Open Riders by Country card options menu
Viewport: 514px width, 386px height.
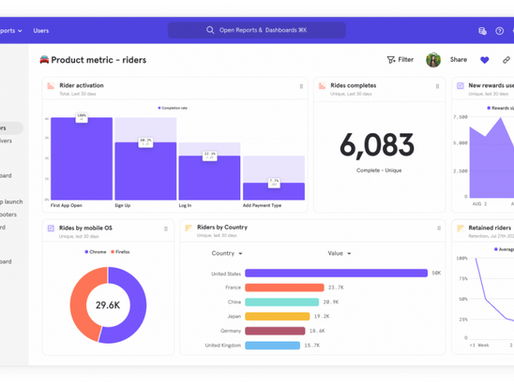pyautogui.click(x=439, y=228)
